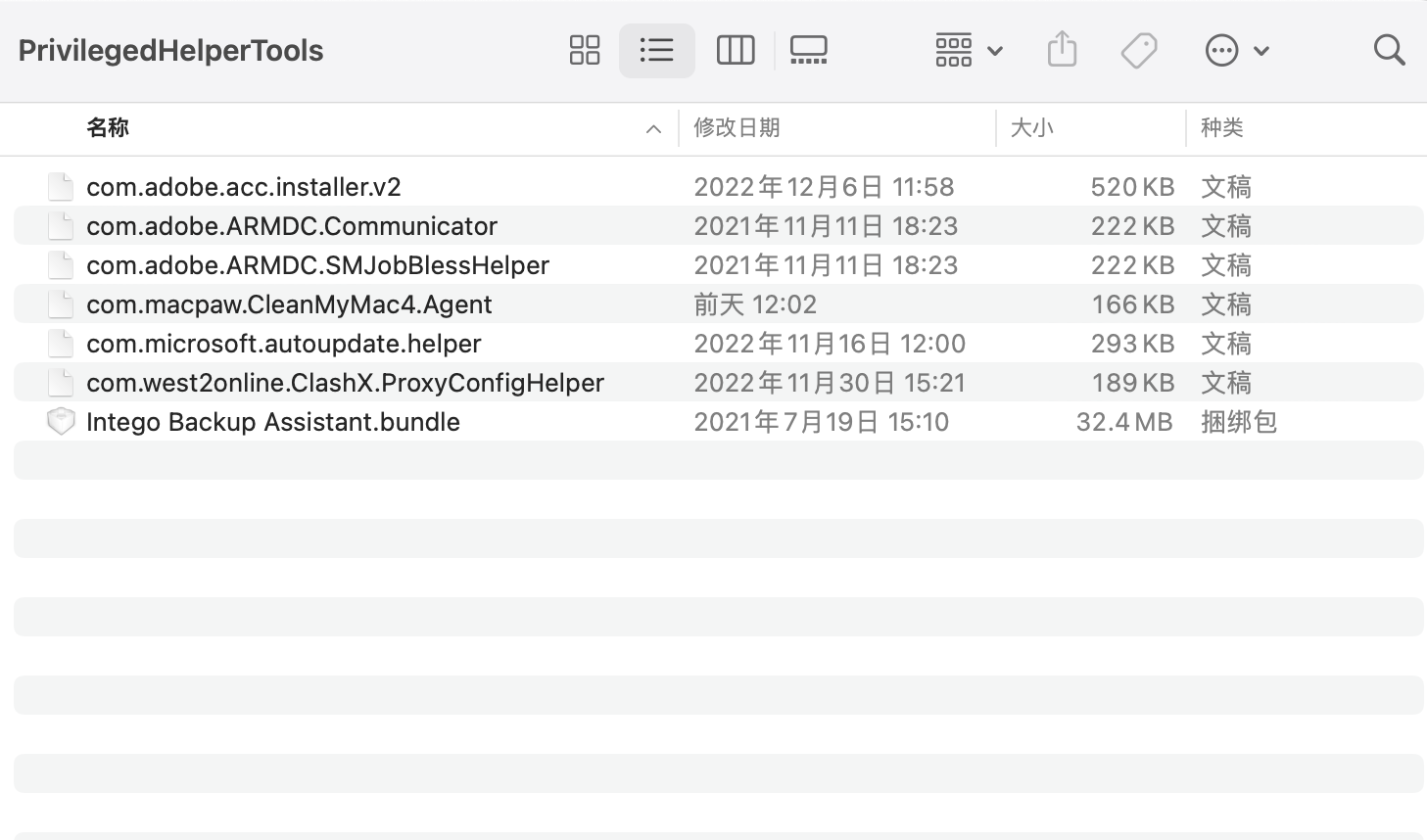This screenshot has width=1427, height=840.
Task: Toggle sort order arrow in 名称 column
Action: tap(653, 129)
